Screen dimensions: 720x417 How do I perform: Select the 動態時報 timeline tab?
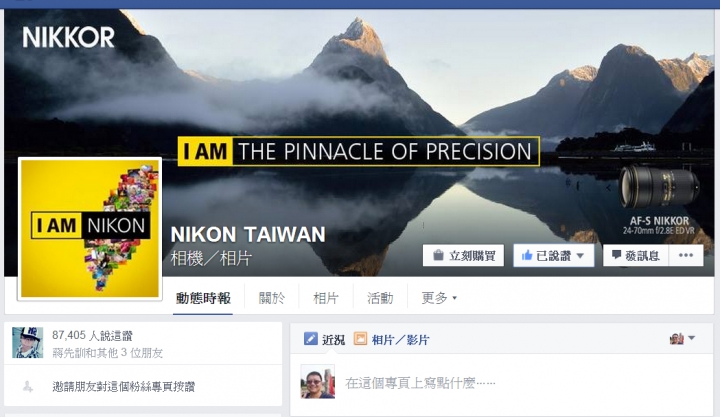point(203,298)
